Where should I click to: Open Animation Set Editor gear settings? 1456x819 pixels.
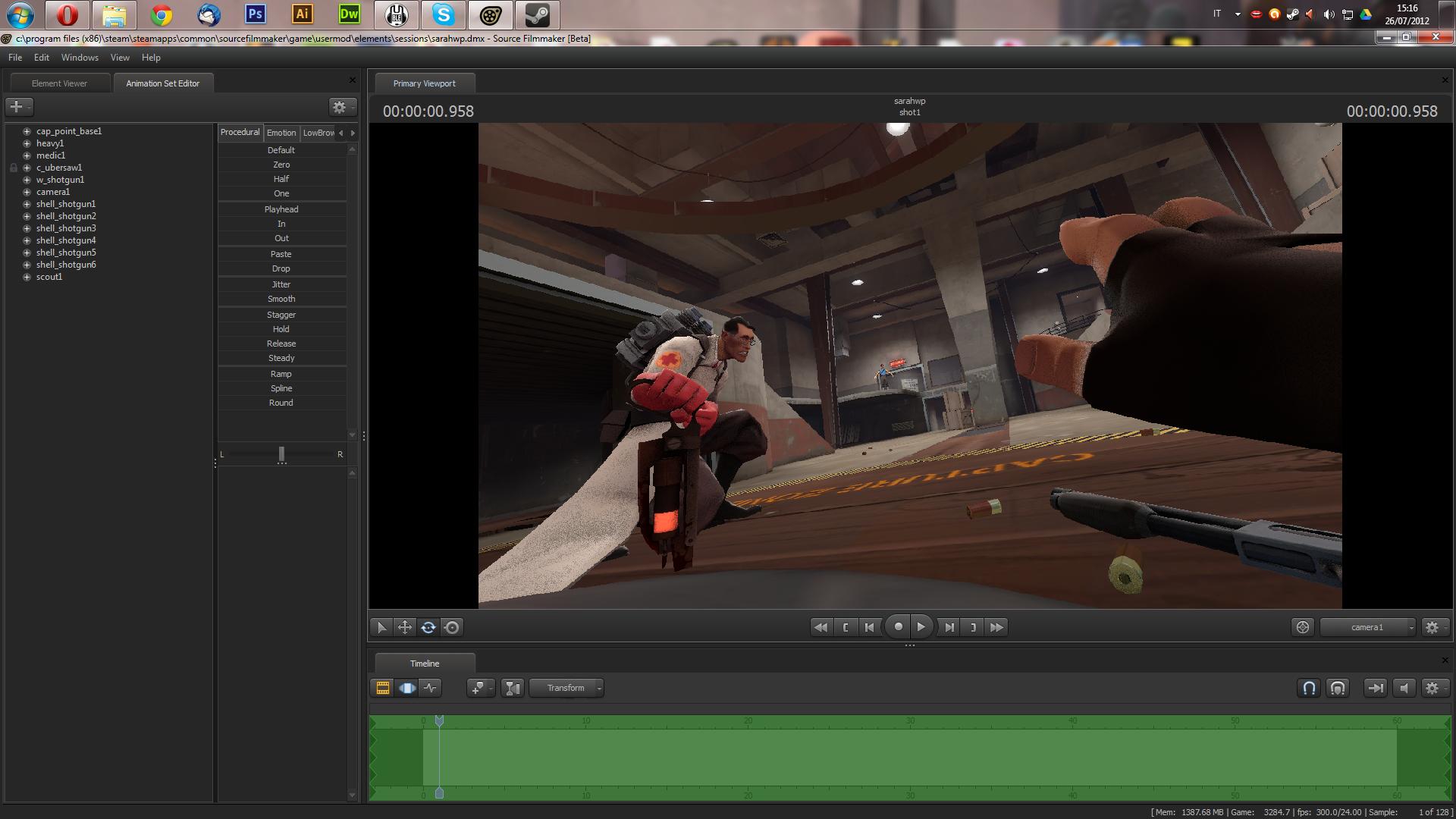341,107
